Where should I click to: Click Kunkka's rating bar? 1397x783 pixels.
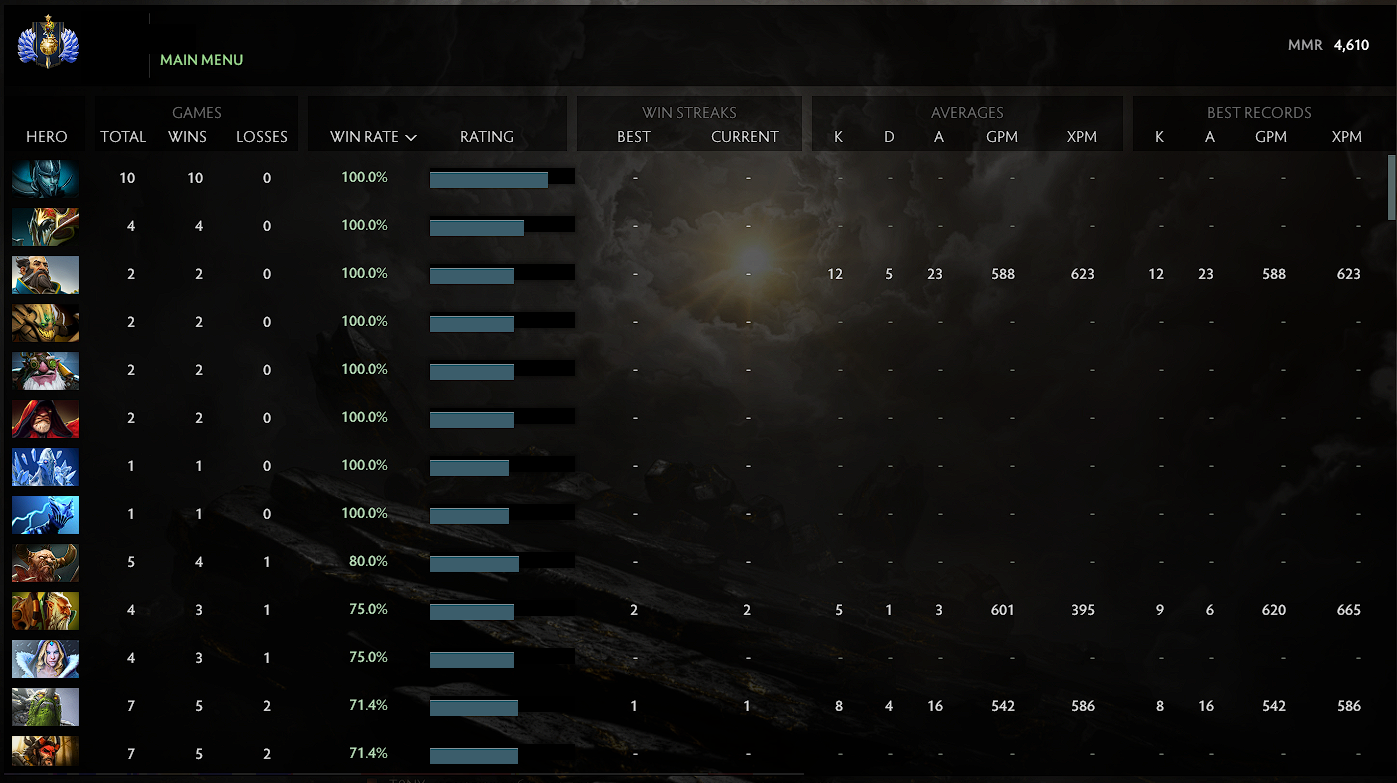(x=502, y=276)
